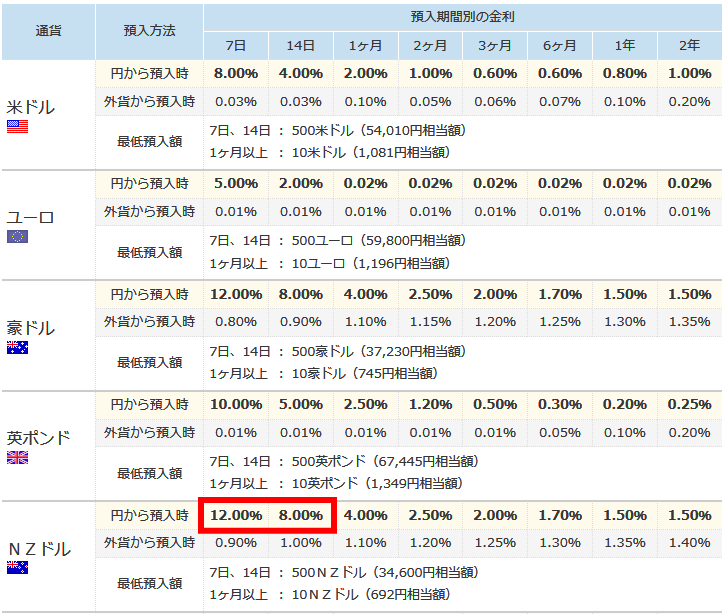The width and height of the screenshot is (723, 614).
Task: Click the US flag icon under 米ドル
Action: tap(18, 126)
